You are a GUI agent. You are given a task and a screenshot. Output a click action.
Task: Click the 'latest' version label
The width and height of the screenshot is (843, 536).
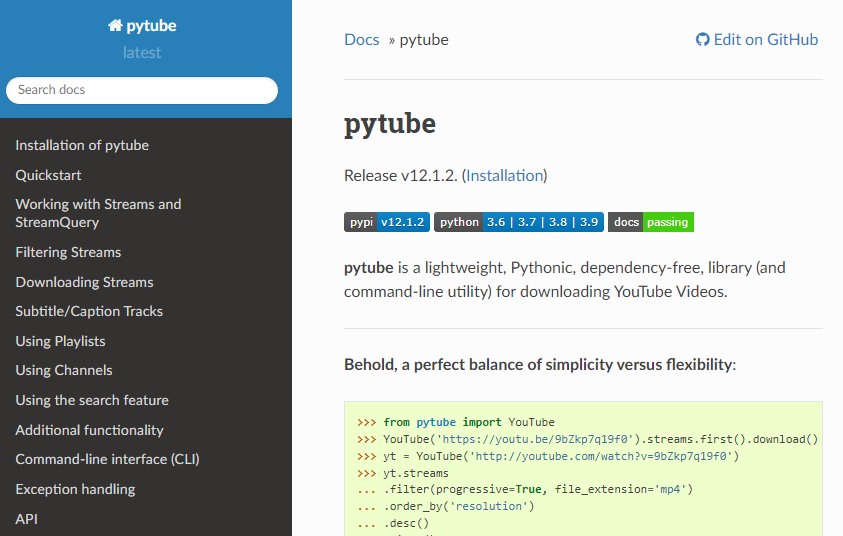point(142,53)
